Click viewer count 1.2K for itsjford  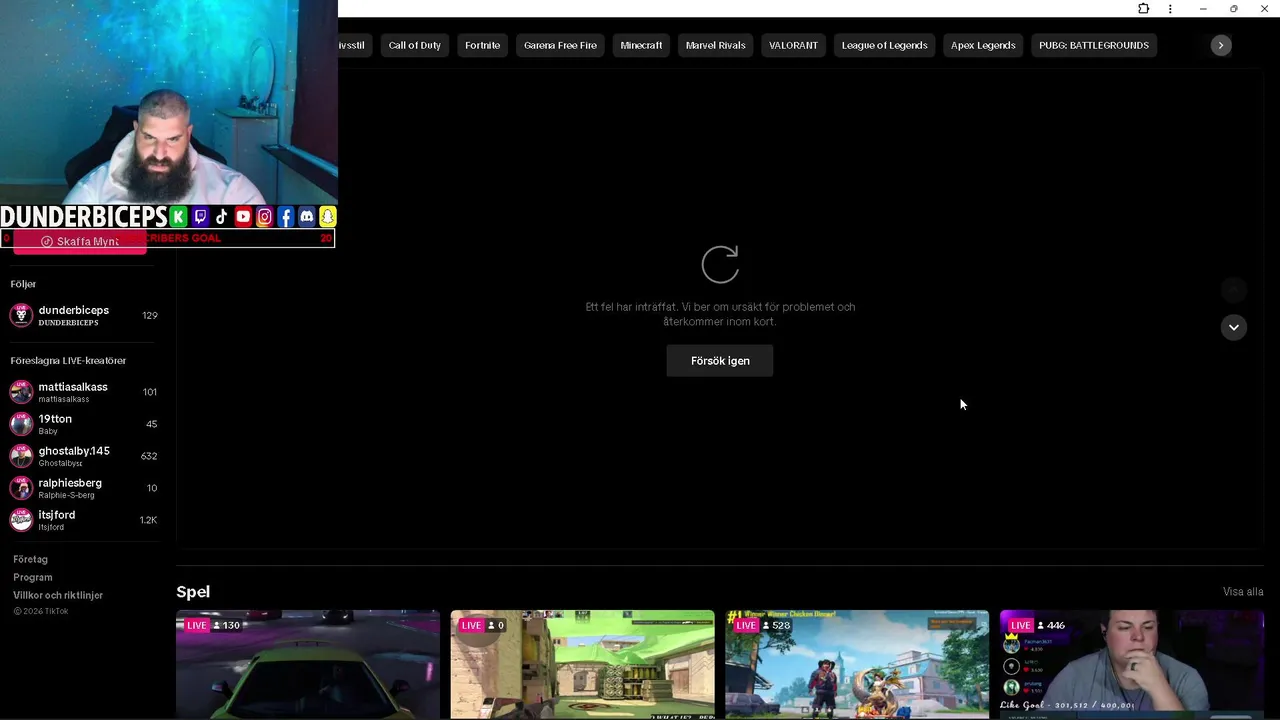[148, 520]
